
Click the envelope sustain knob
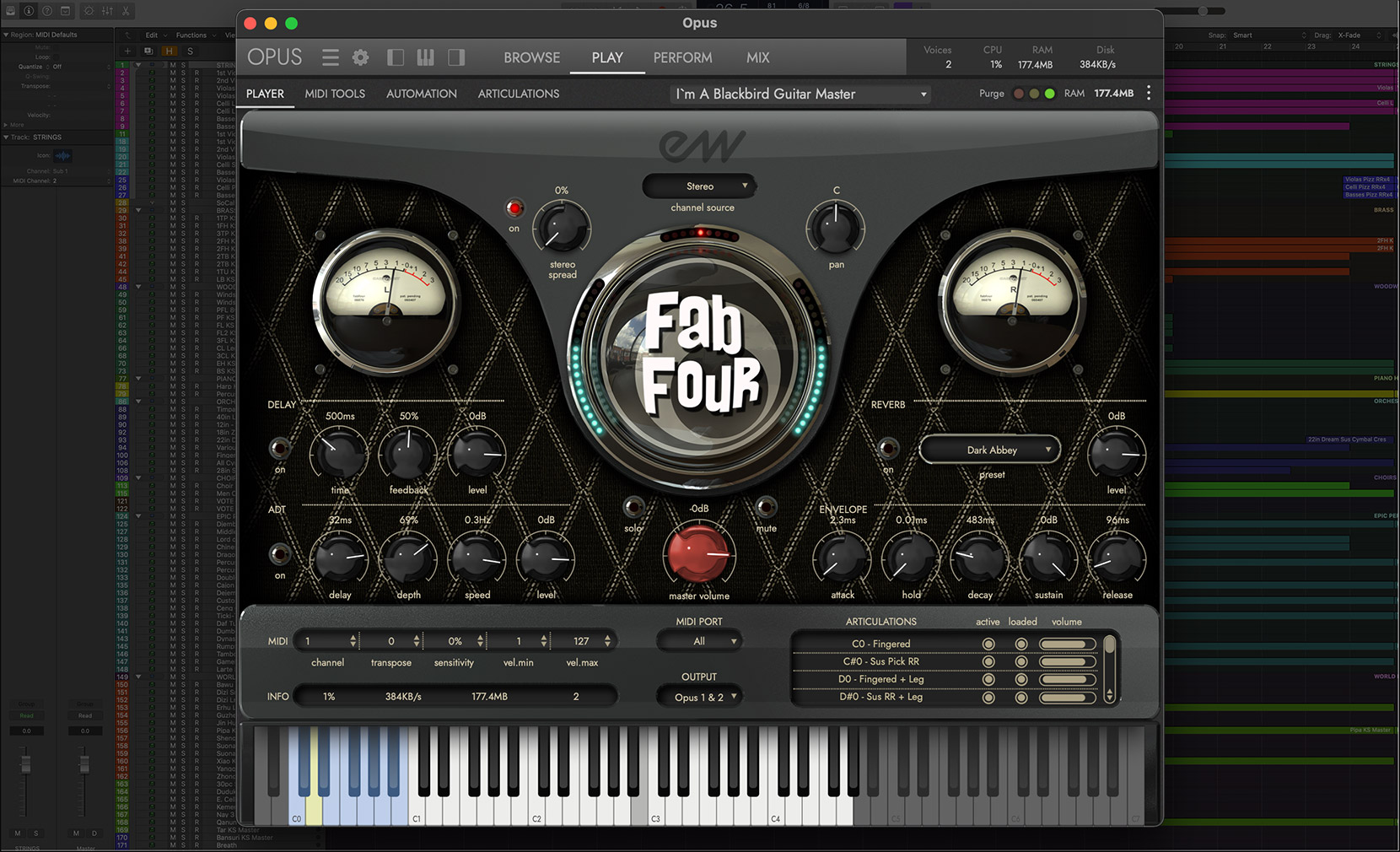pyautogui.click(x=1048, y=558)
